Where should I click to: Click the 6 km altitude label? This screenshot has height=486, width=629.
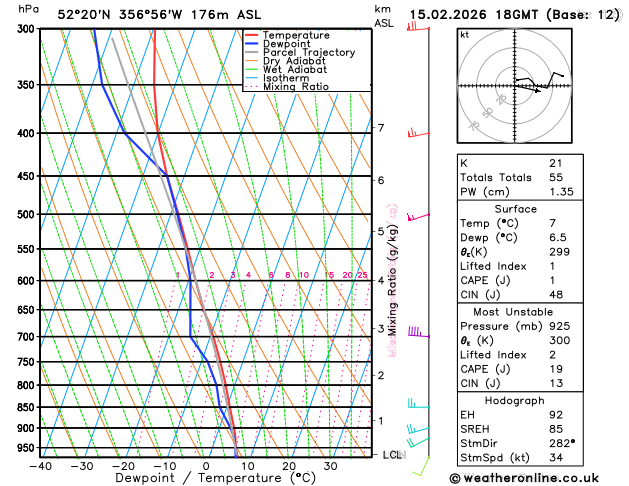[381, 180]
